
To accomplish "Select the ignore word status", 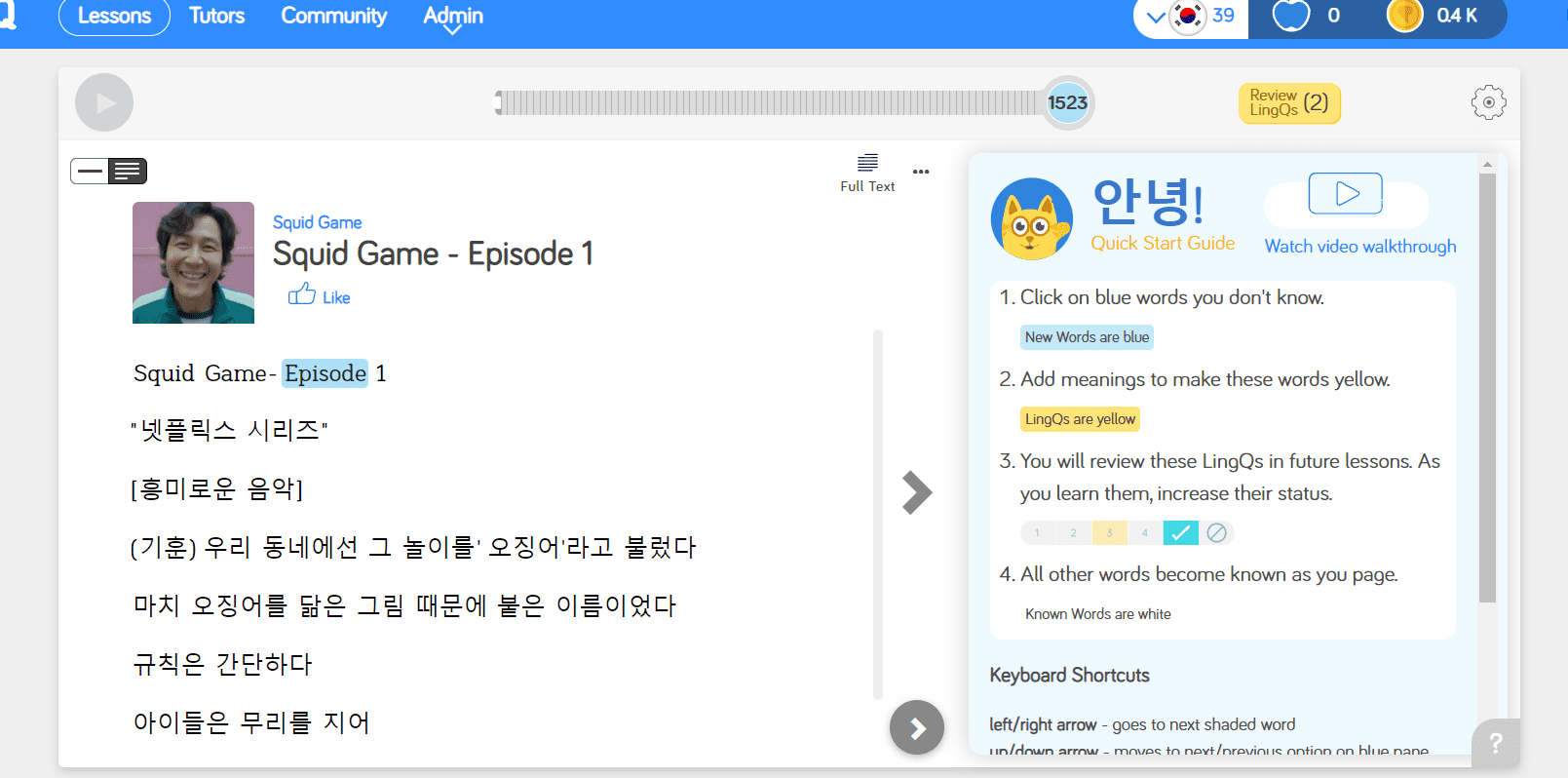I will pyautogui.click(x=1216, y=532).
